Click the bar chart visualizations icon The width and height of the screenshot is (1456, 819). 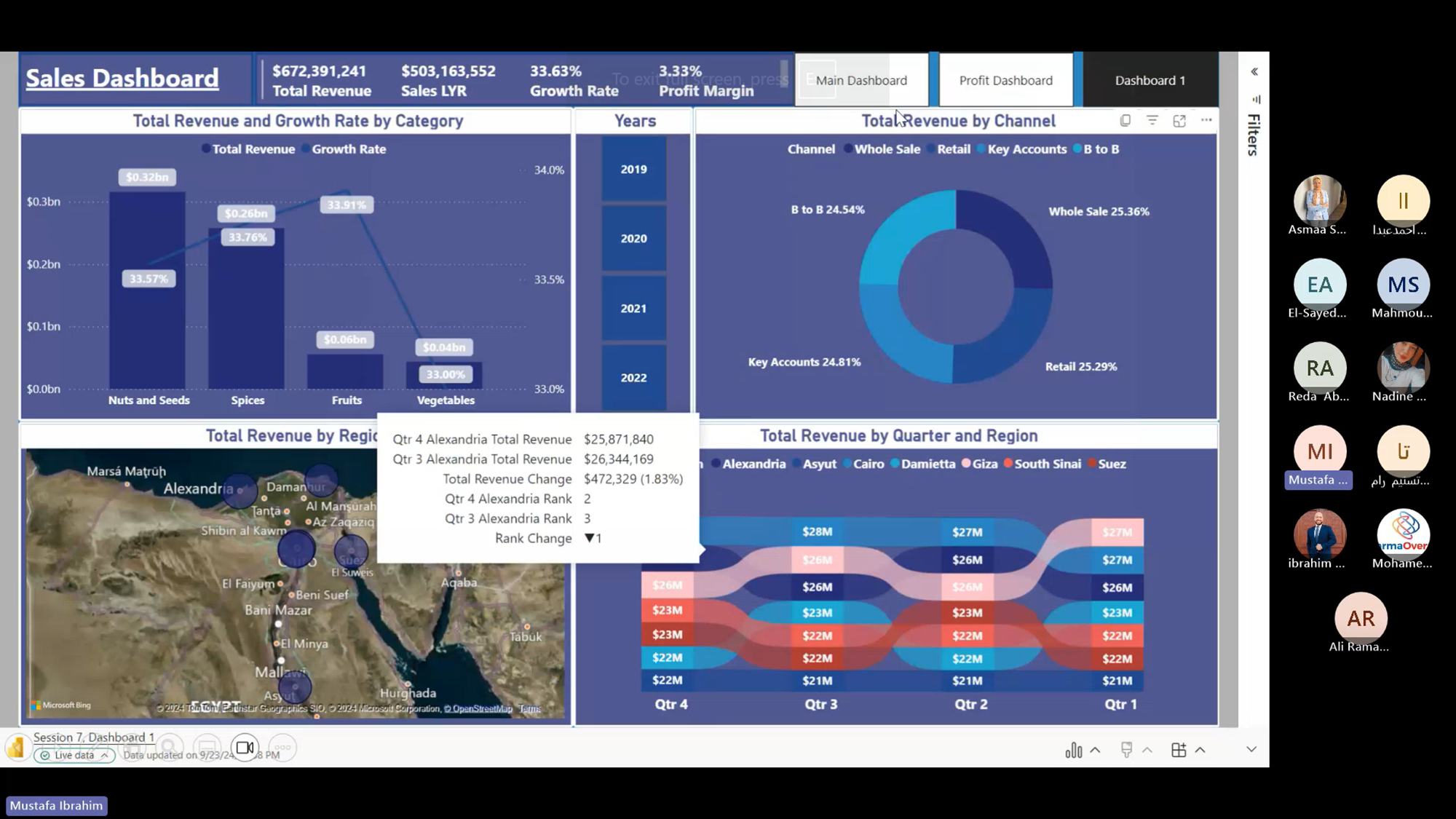tap(1074, 750)
